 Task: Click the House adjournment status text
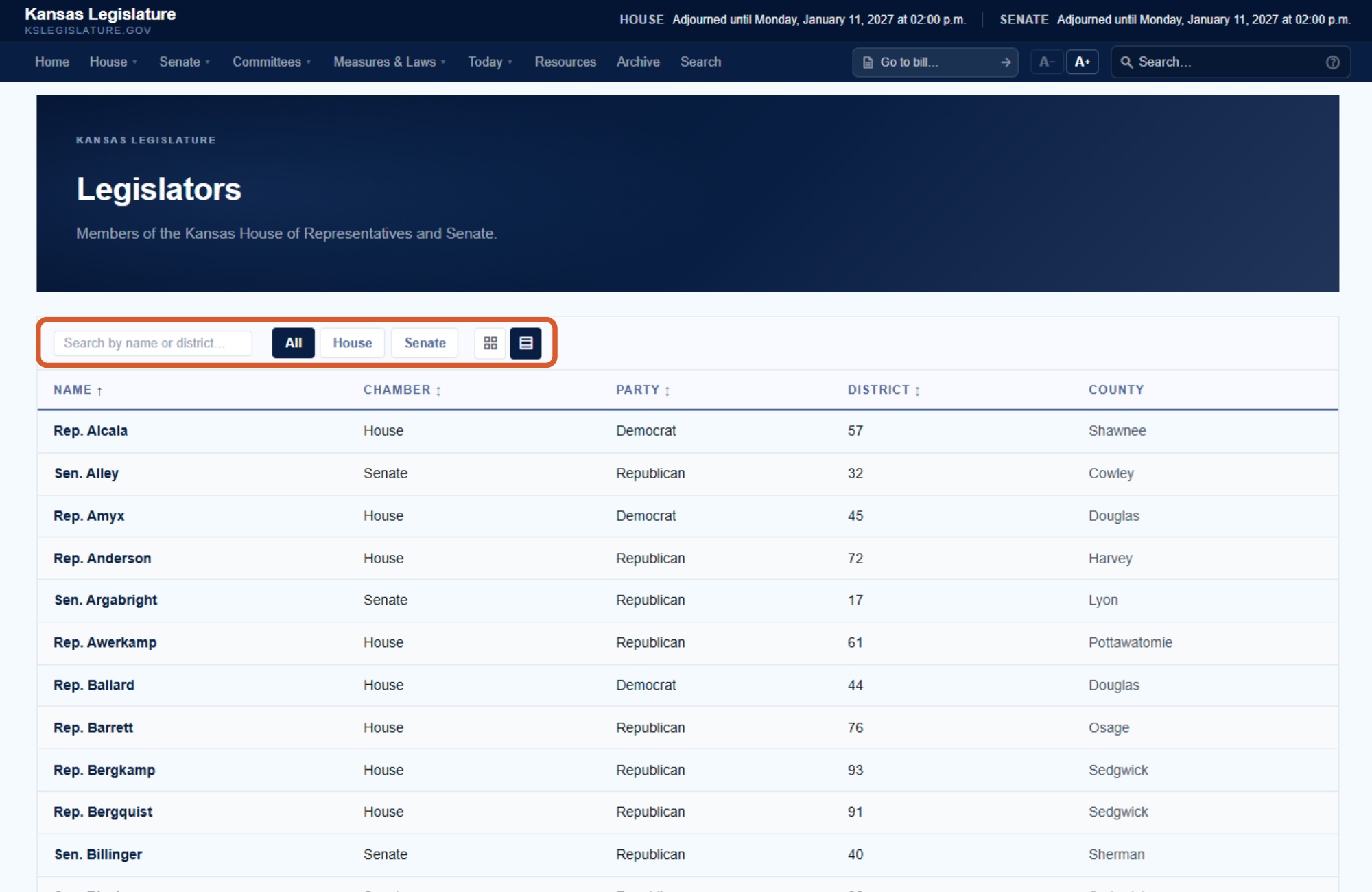pyautogui.click(x=819, y=20)
